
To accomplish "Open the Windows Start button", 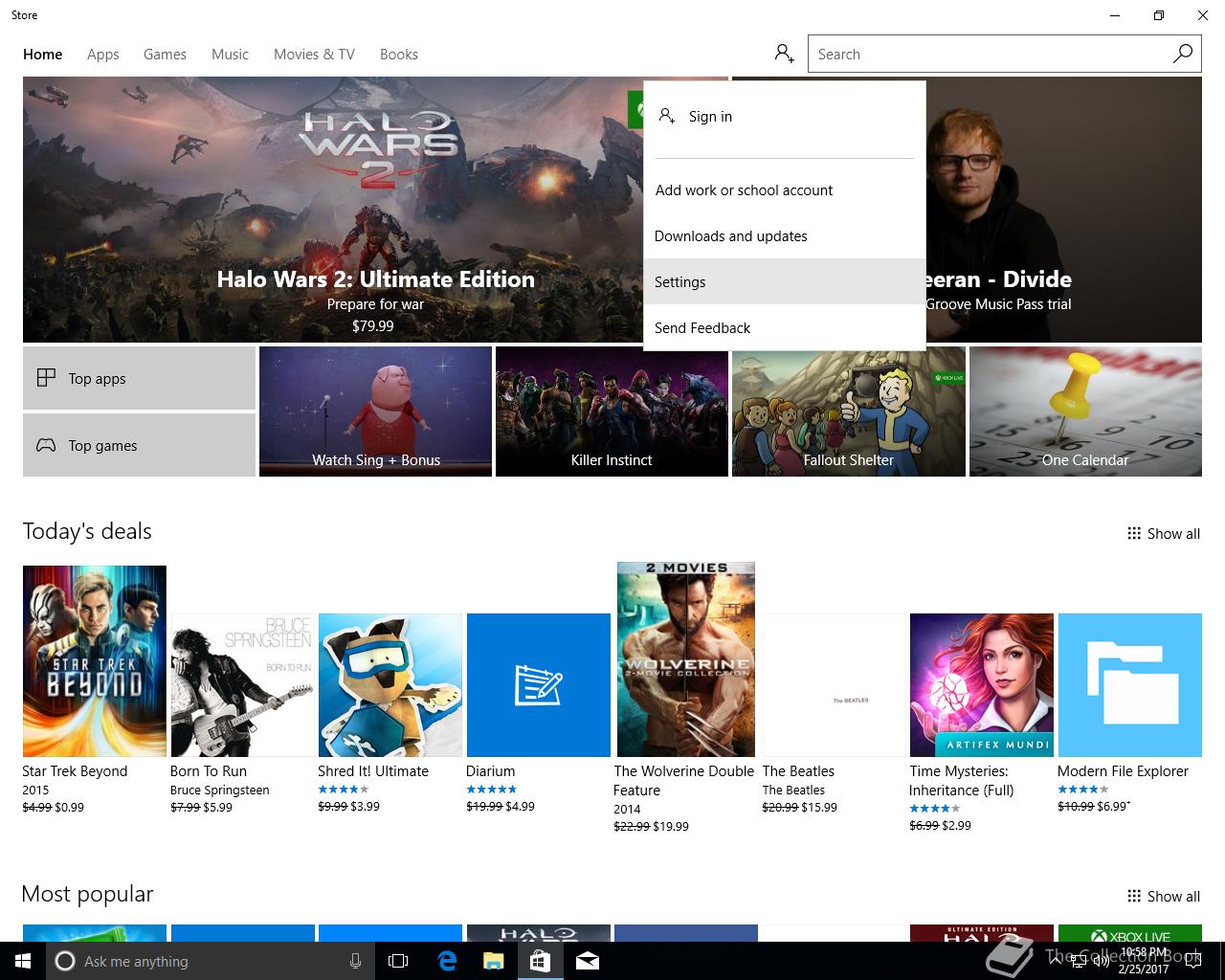I will [23, 961].
